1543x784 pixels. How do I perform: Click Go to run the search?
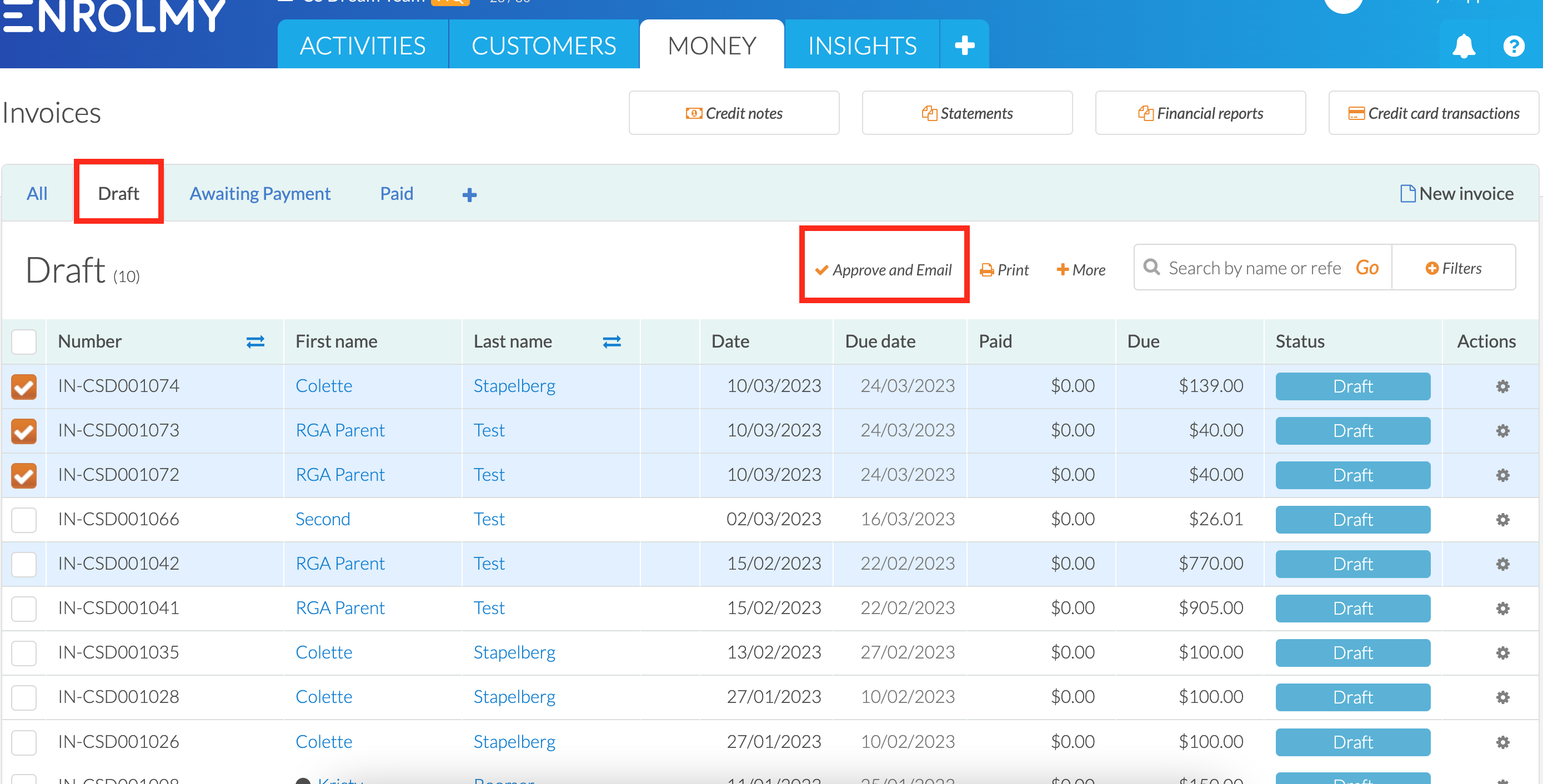coord(1367,267)
